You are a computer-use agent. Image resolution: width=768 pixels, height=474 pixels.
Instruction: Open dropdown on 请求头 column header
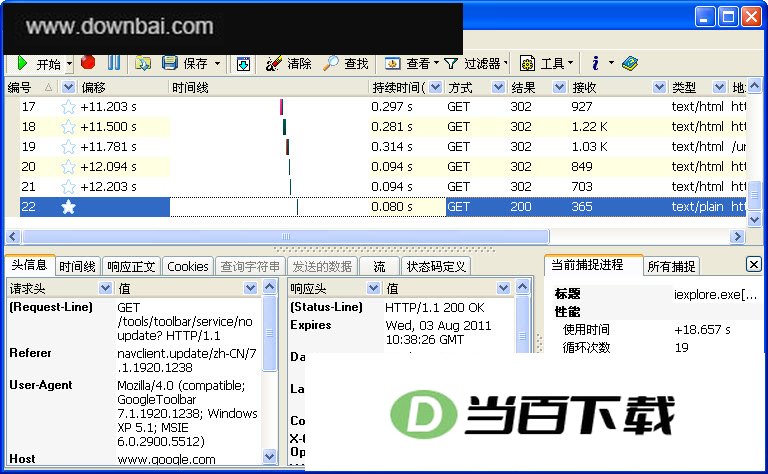[105, 287]
